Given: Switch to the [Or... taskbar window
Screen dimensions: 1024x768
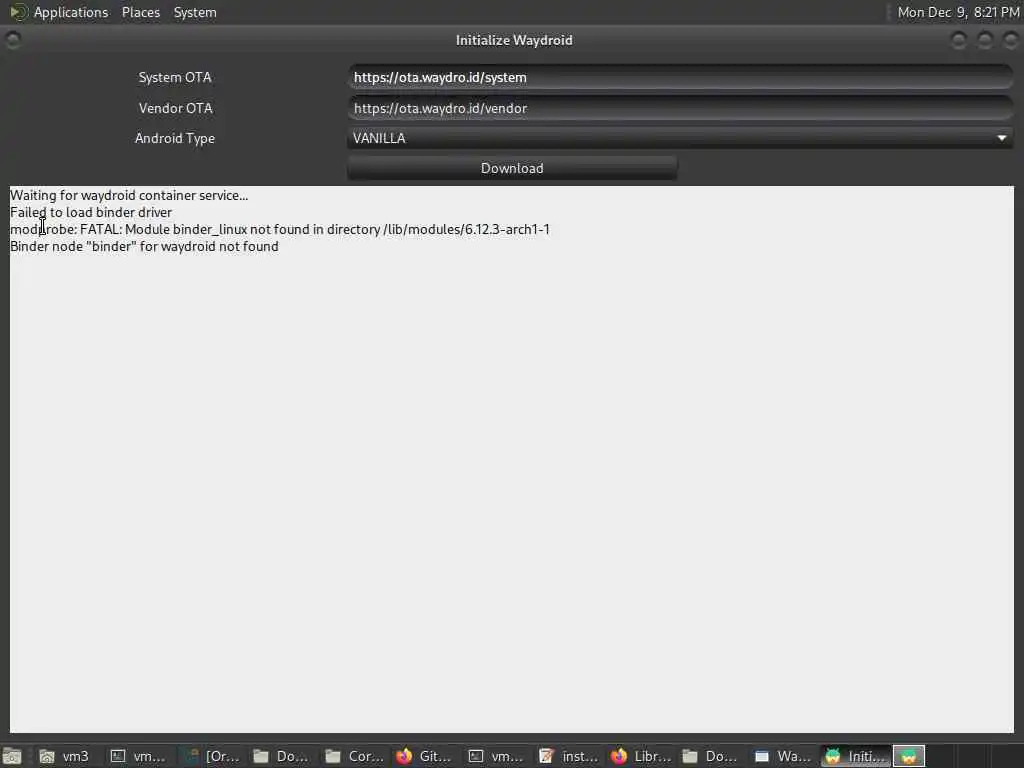Looking at the screenshot, I should click(x=212, y=756).
